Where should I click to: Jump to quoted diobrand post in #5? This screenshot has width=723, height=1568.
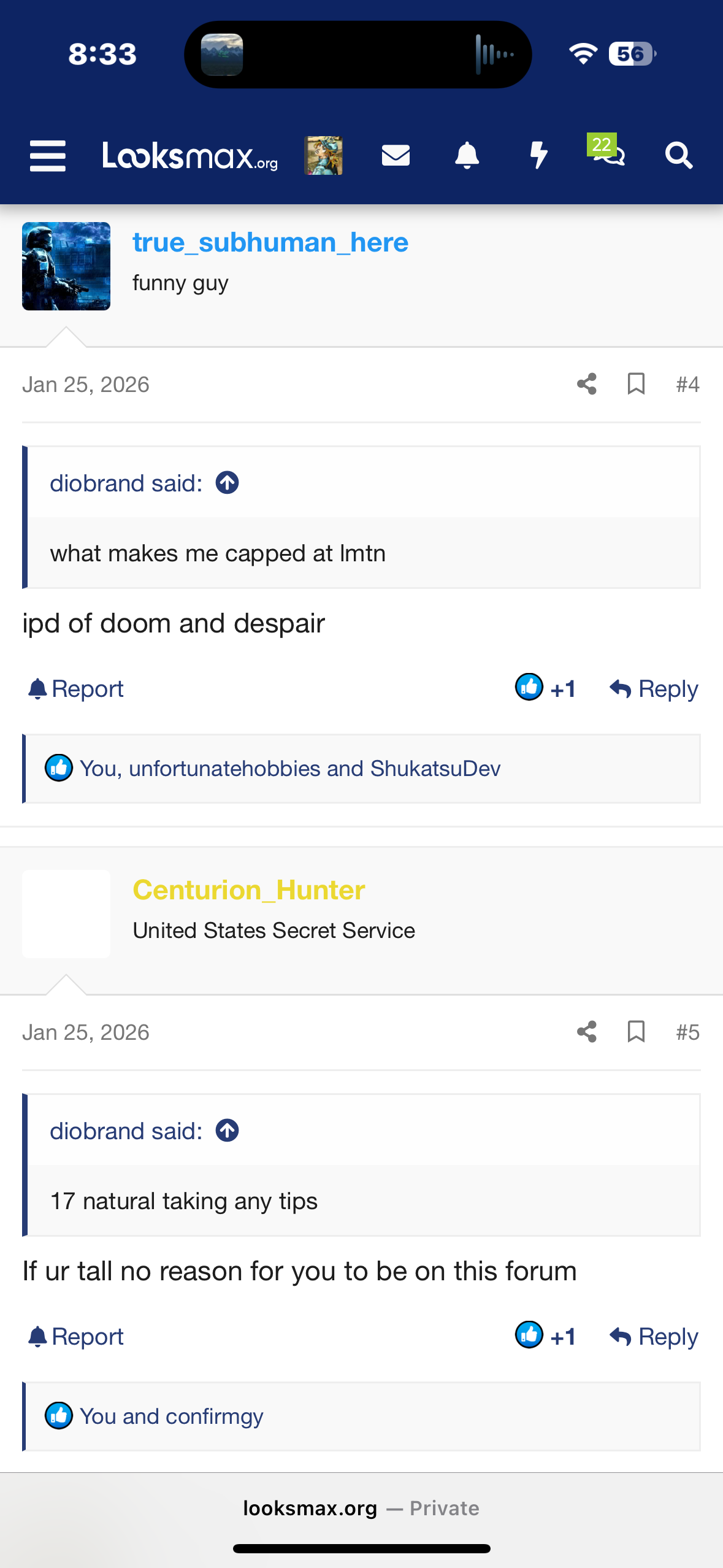pyautogui.click(x=227, y=1131)
